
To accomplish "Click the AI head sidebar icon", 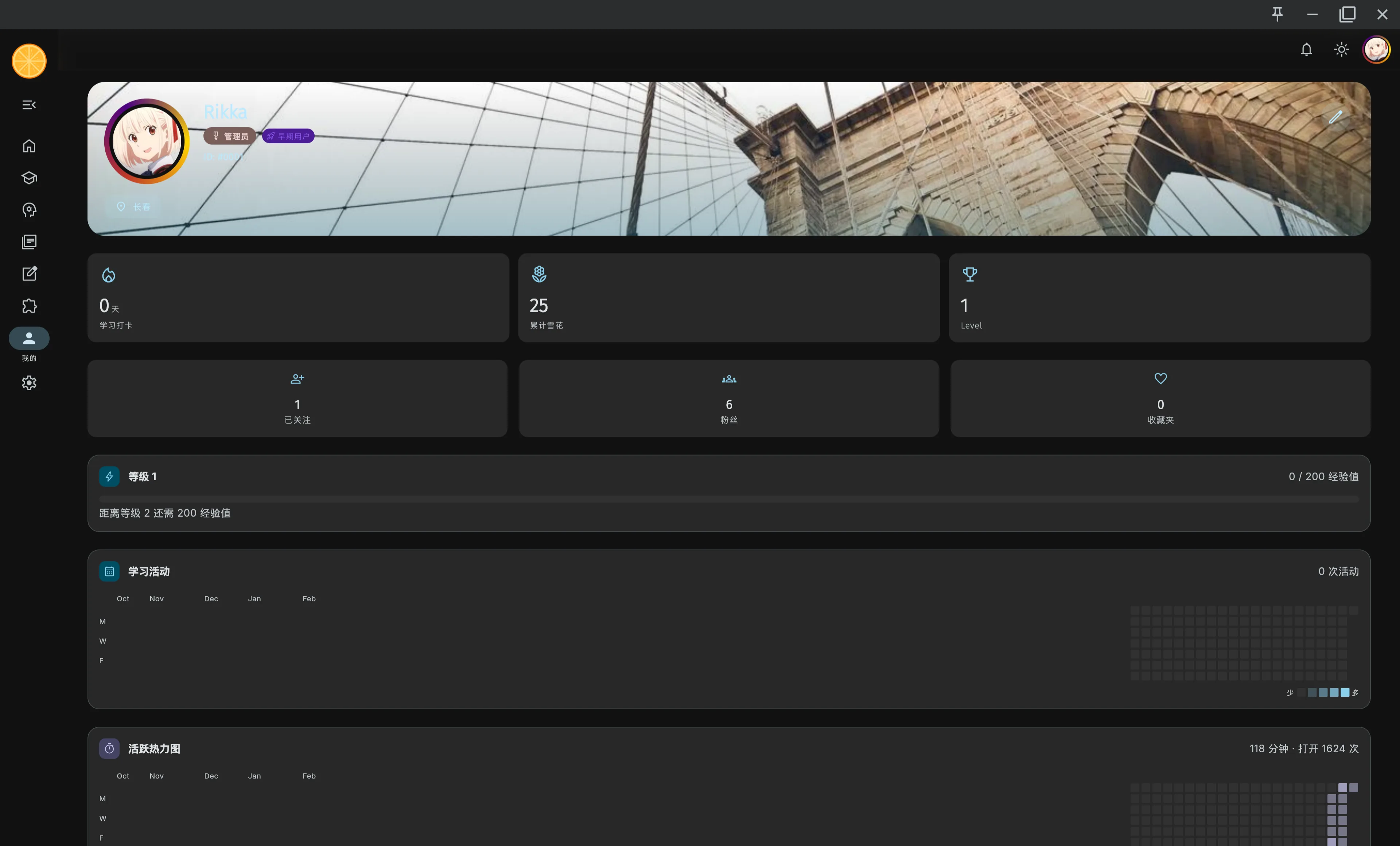I will 29,210.
